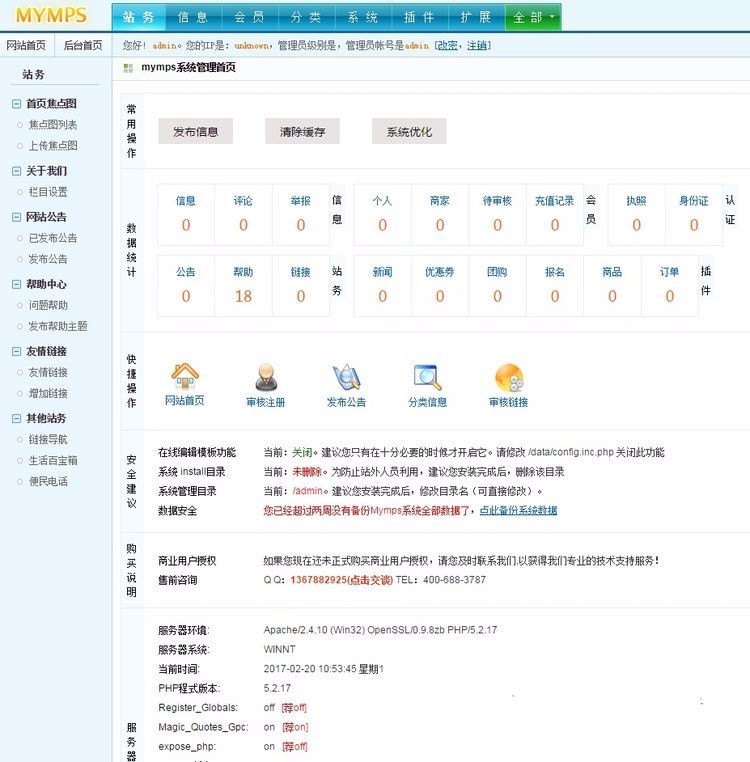The width and height of the screenshot is (750, 762).
Task: Open 已发布公告 in the sidebar
Action: (52, 238)
